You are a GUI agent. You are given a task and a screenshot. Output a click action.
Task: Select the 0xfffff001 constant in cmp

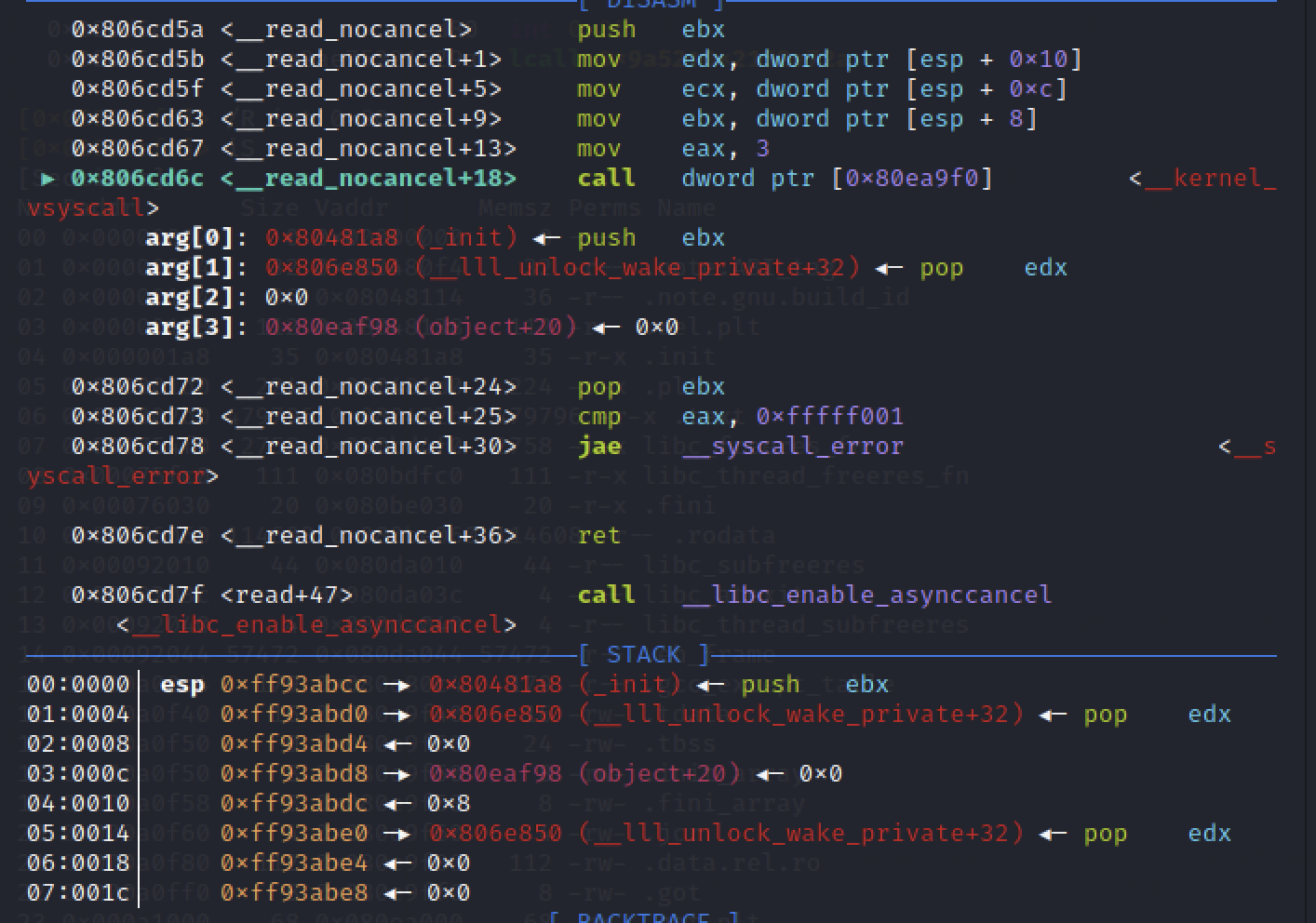click(x=830, y=417)
